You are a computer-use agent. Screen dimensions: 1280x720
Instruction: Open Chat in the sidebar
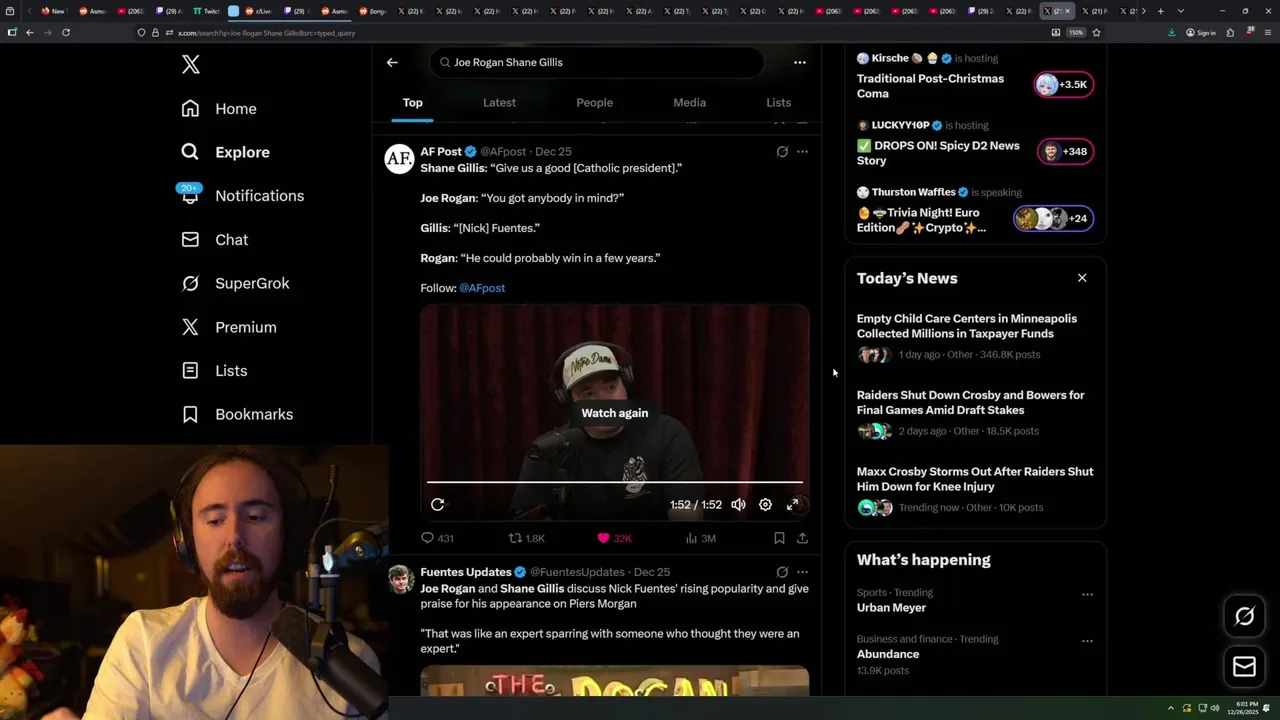pyautogui.click(x=214, y=240)
